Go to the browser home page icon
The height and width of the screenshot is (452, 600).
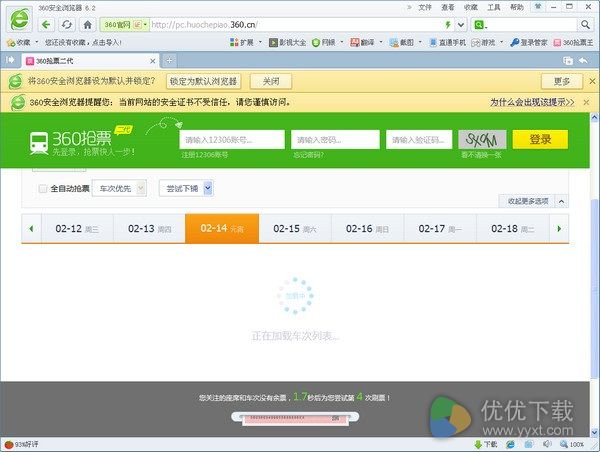point(88,25)
